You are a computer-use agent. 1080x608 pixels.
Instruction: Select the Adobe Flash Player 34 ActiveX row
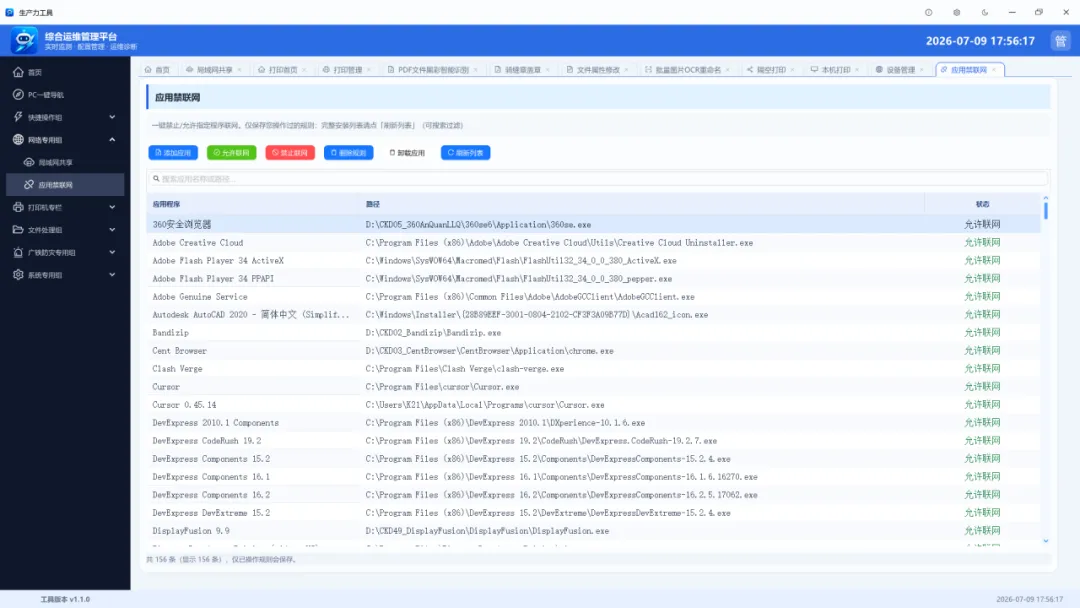pyautogui.click(x=594, y=260)
